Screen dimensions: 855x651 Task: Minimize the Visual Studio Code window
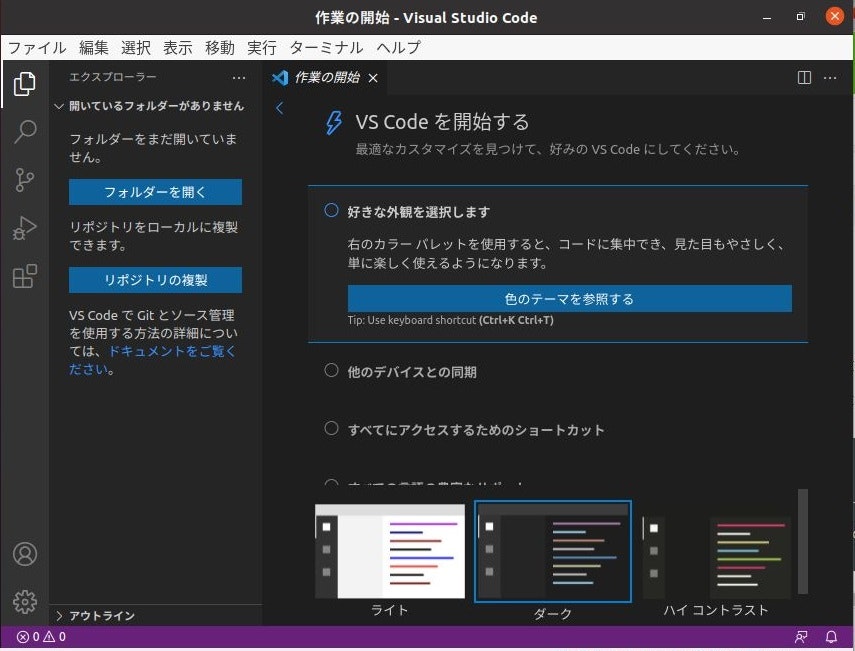767,17
